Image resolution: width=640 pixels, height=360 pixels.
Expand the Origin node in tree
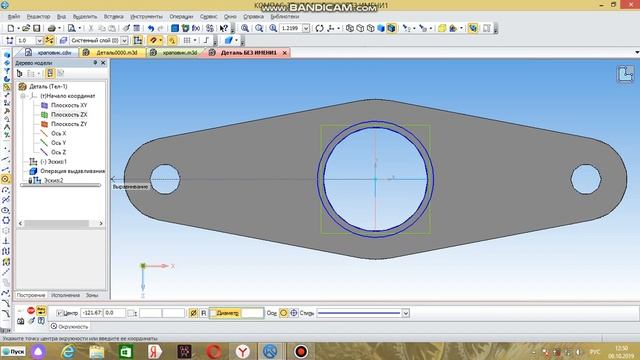pos(23,96)
